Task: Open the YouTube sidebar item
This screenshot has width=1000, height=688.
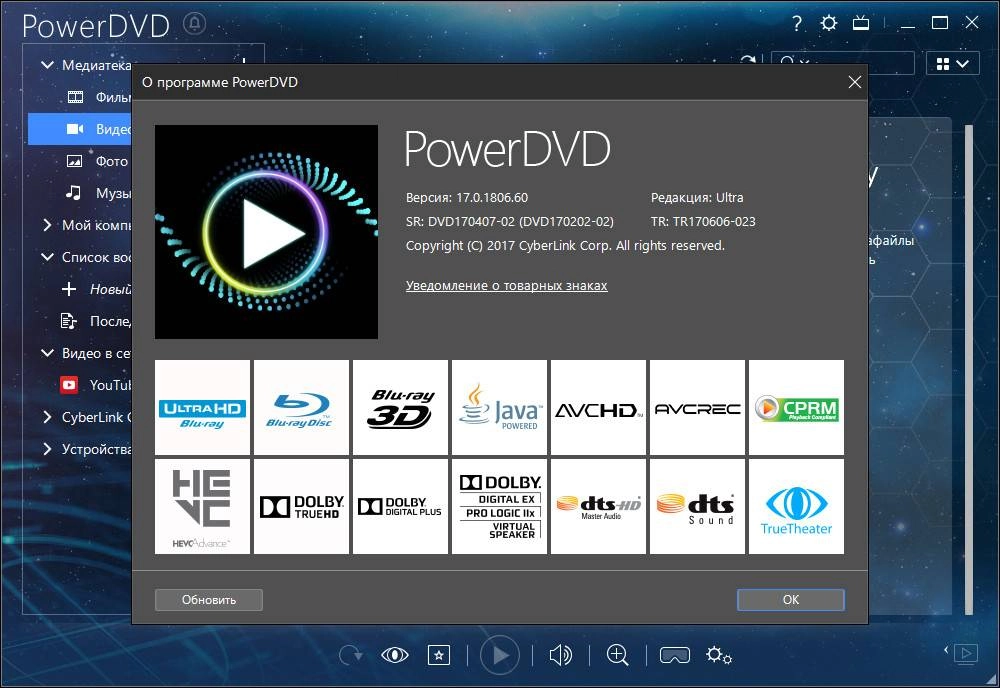Action: pyautogui.click(x=80, y=384)
